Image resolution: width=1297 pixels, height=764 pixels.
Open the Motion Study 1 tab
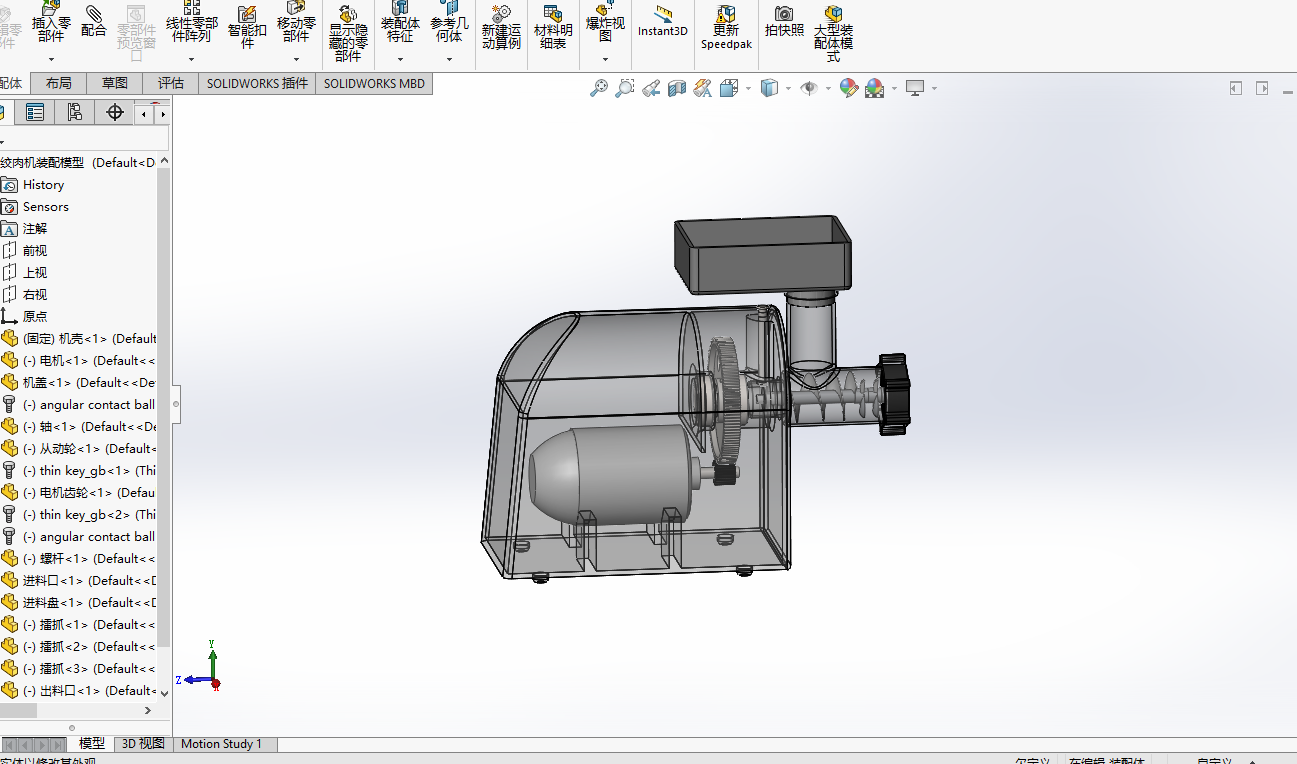coord(221,744)
